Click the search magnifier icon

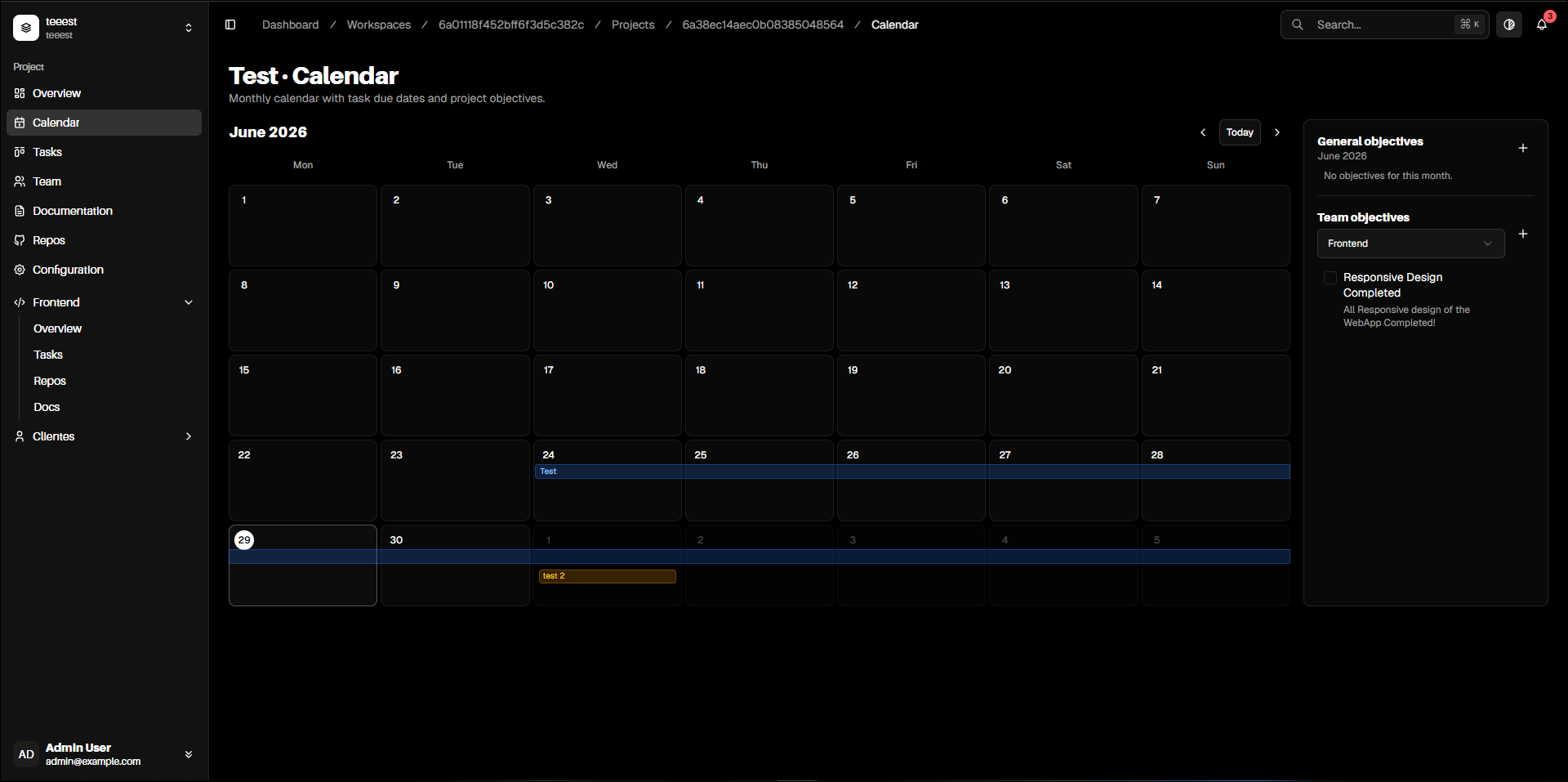pos(1298,25)
